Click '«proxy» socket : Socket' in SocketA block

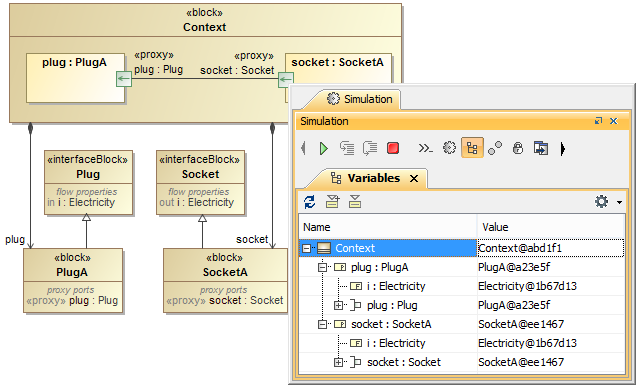[225, 301]
